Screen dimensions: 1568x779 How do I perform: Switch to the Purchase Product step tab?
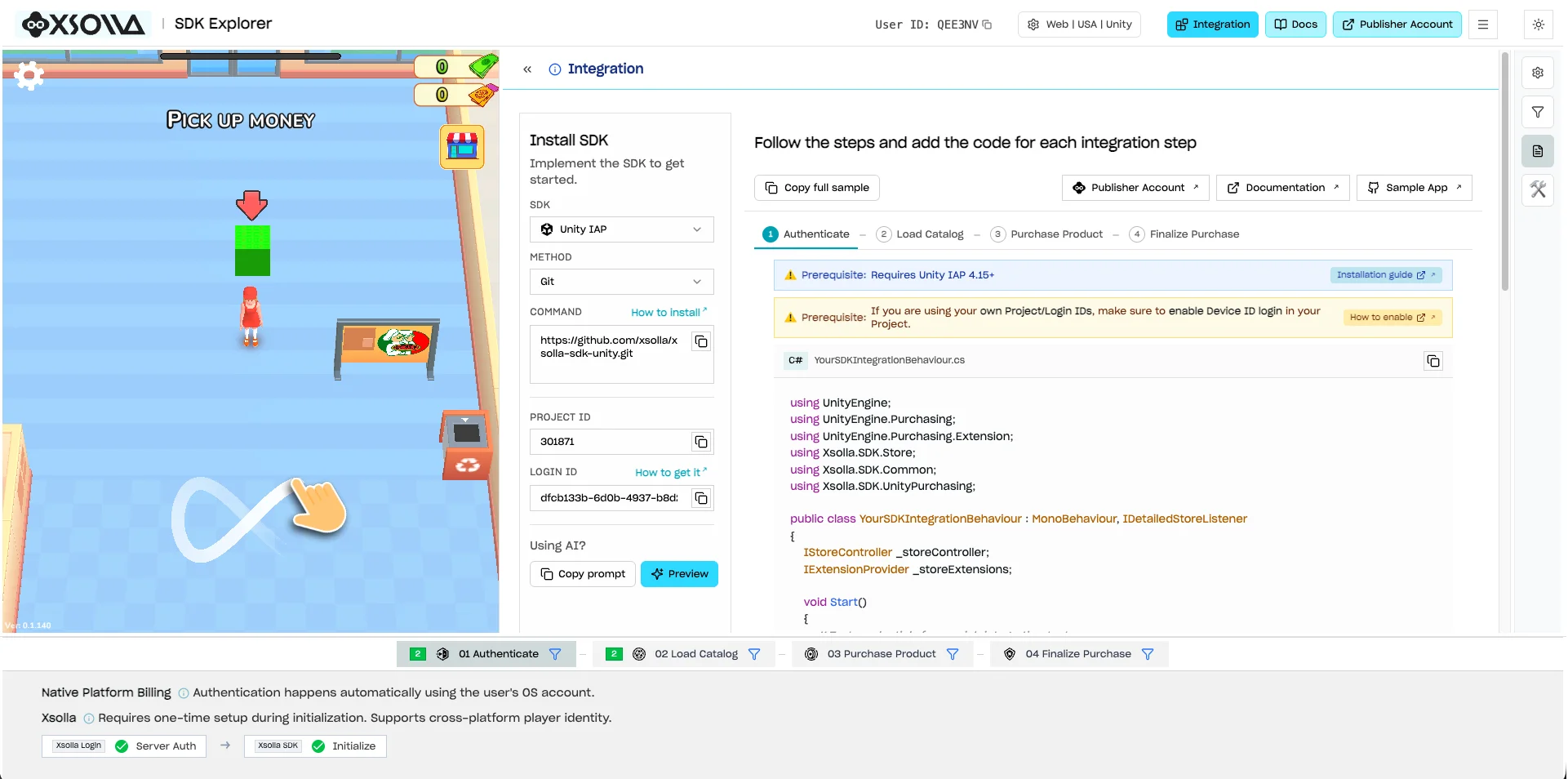(x=1046, y=234)
